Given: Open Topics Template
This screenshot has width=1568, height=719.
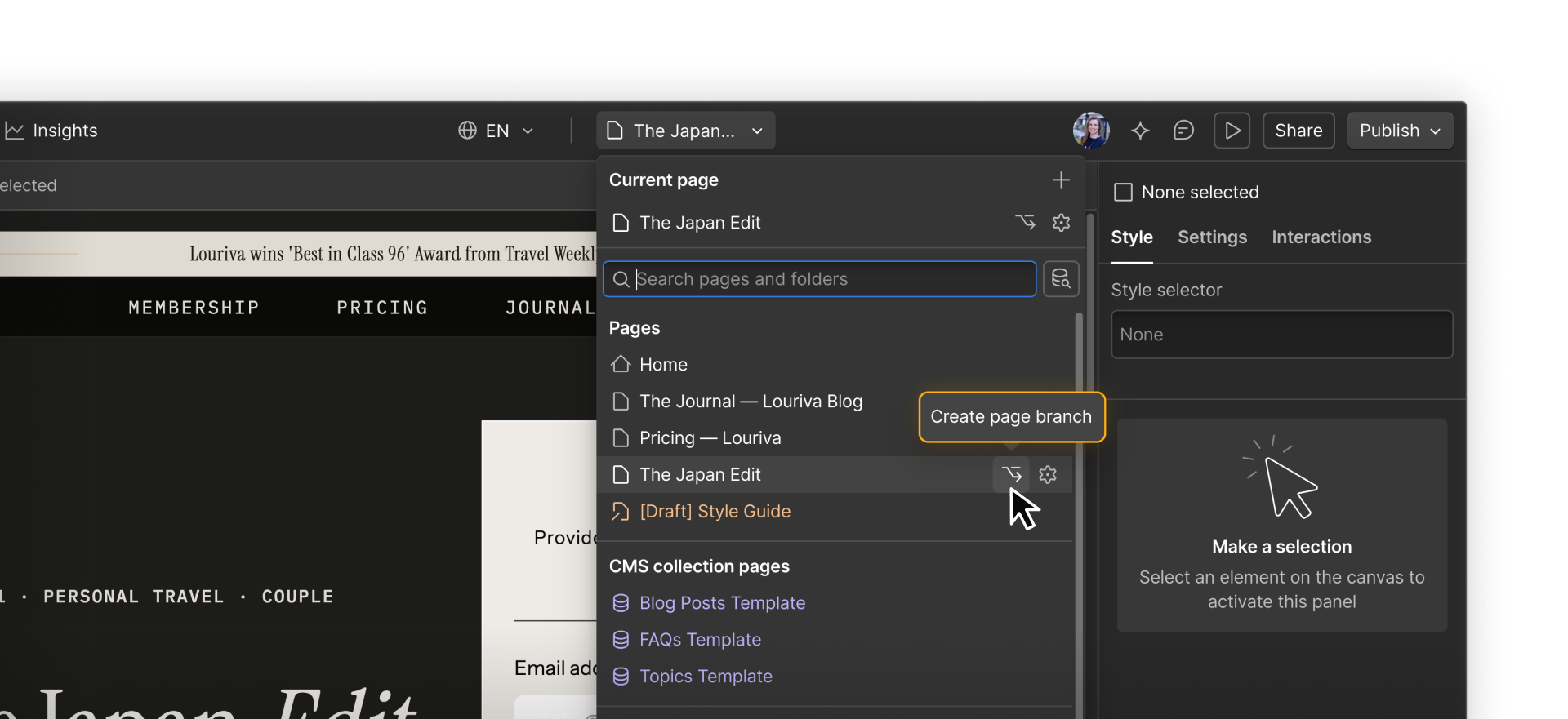Looking at the screenshot, I should pos(835,677).
